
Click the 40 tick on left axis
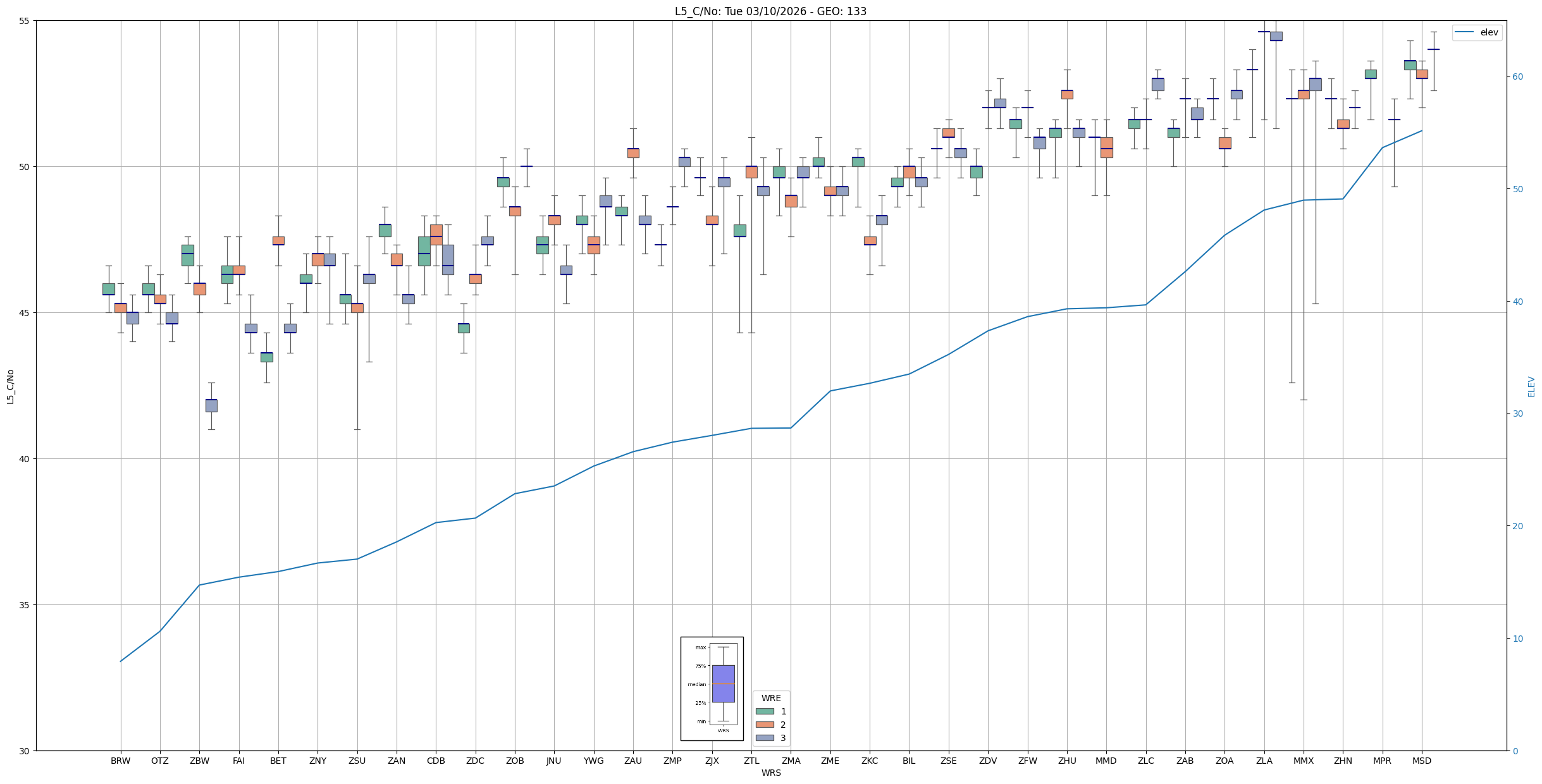(25, 459)
